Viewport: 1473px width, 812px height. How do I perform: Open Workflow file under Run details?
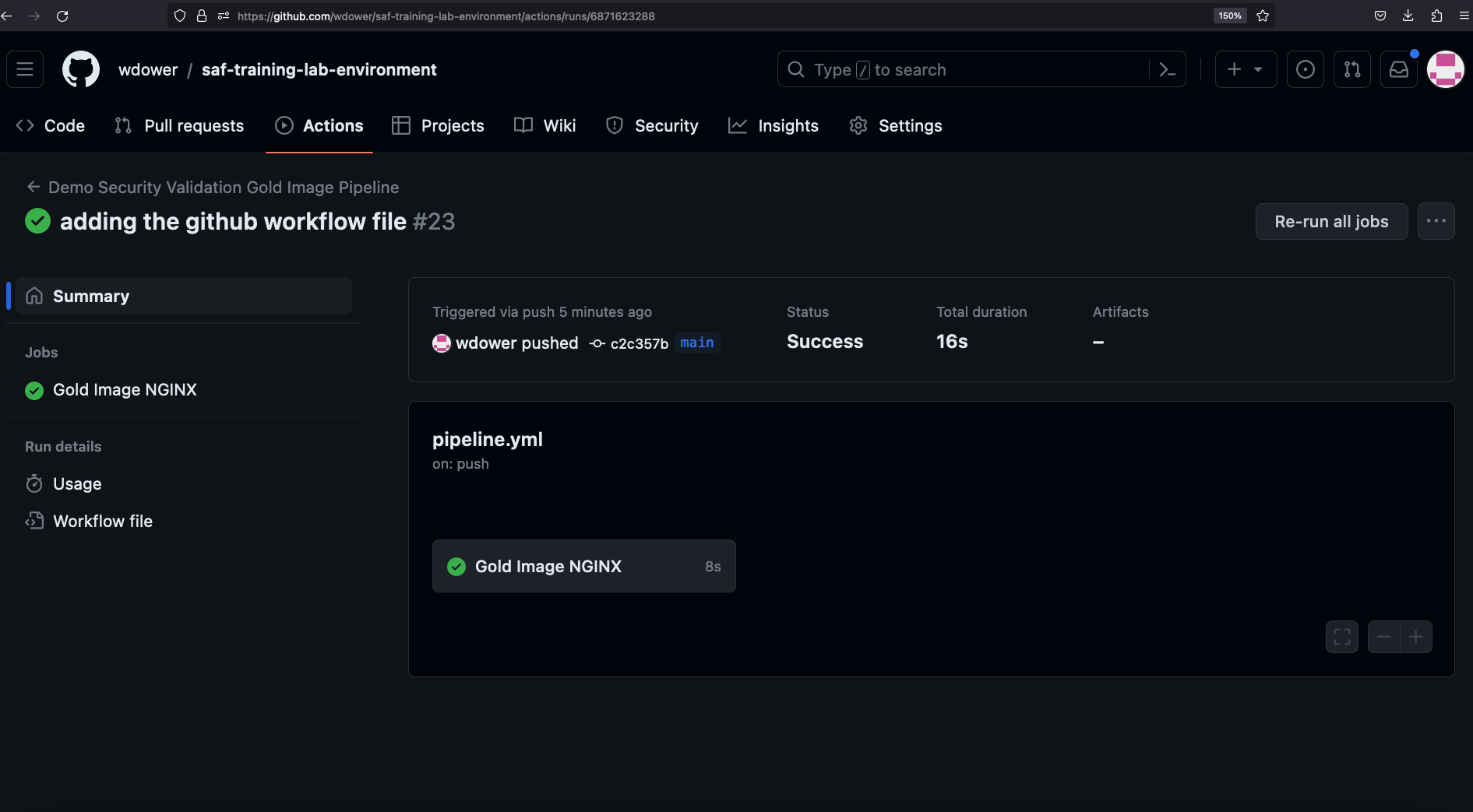pyautogui.click(x=102, y=522)
